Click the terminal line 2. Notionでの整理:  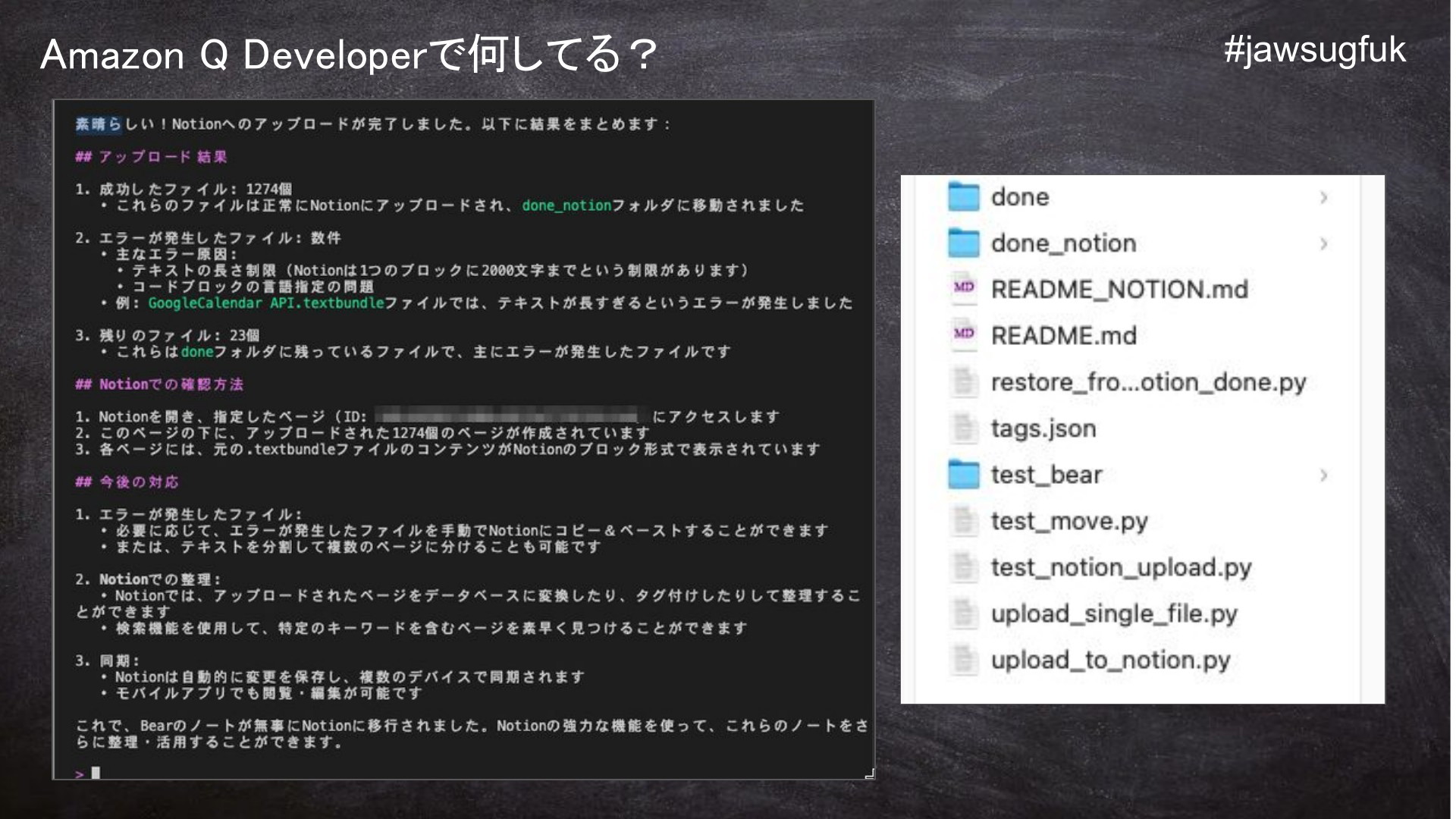[148, 579]
